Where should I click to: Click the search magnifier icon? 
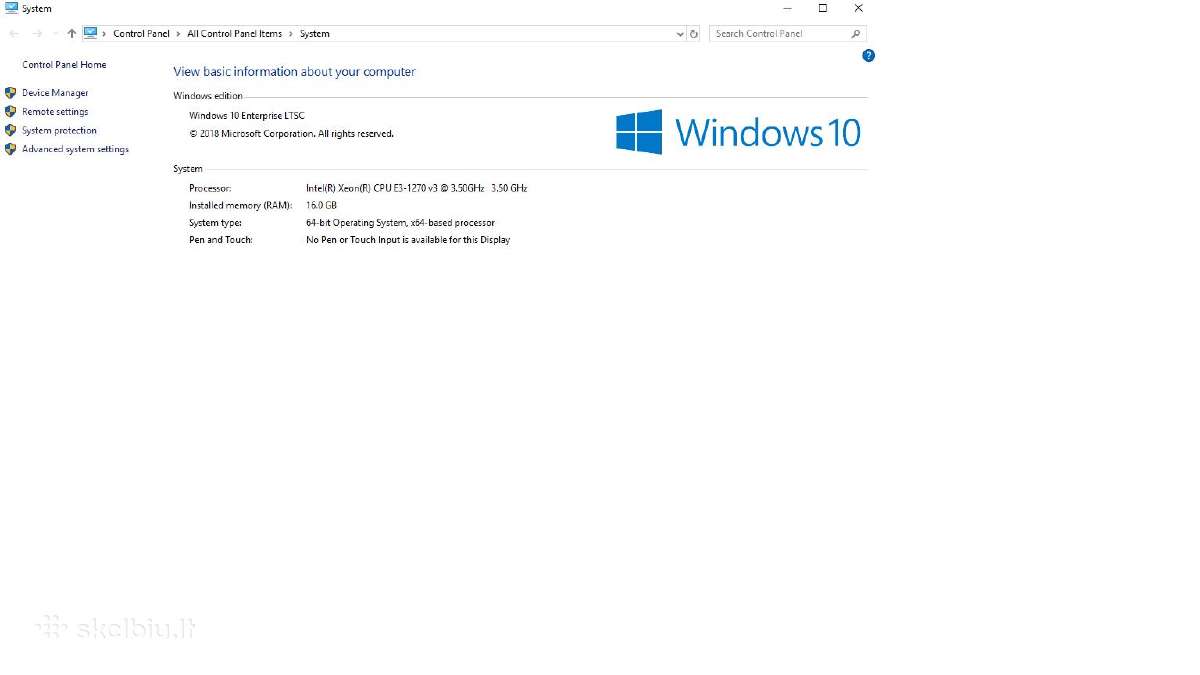click(x=856, y=34)
